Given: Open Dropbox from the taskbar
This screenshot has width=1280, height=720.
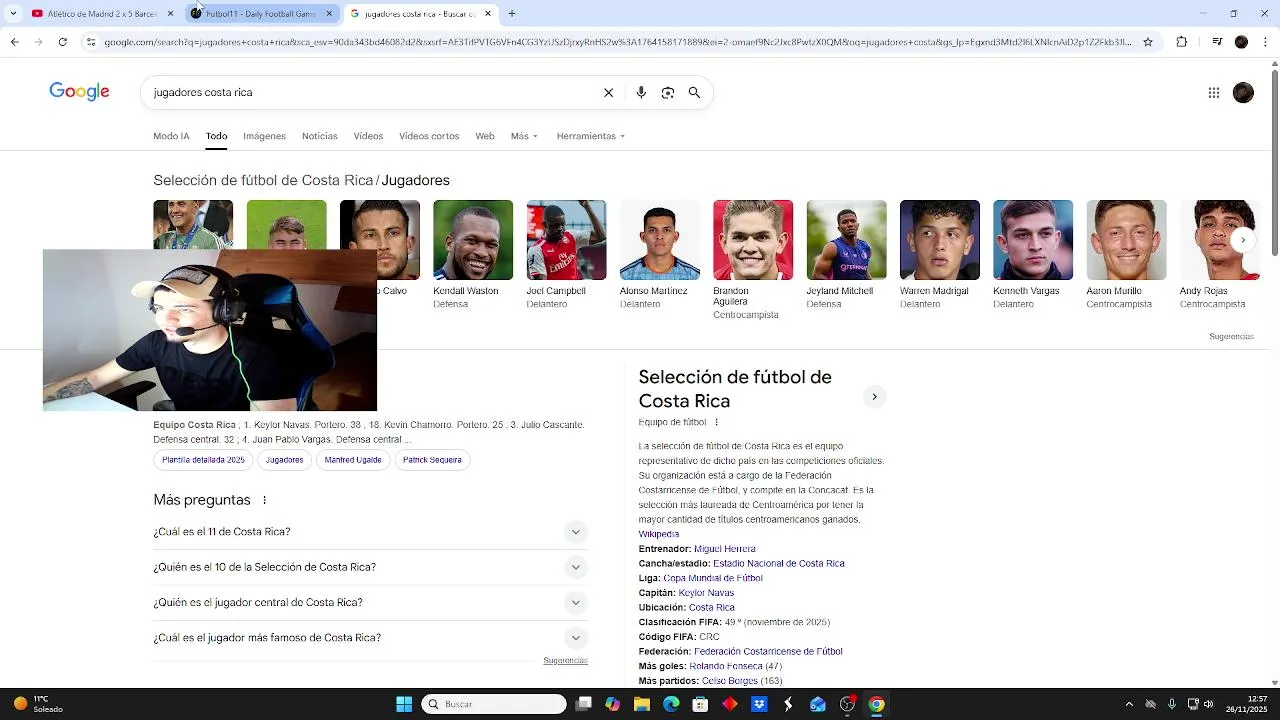Looking at the screenshot, I should coord(759,704).
